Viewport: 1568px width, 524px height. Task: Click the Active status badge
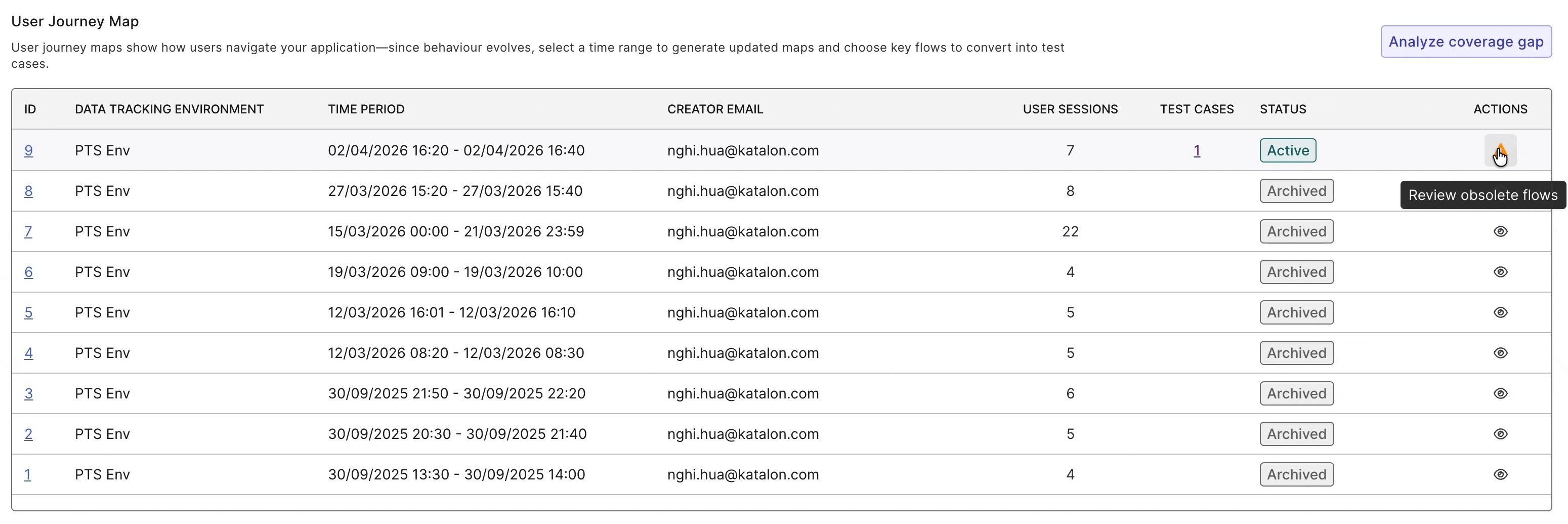1287,150
